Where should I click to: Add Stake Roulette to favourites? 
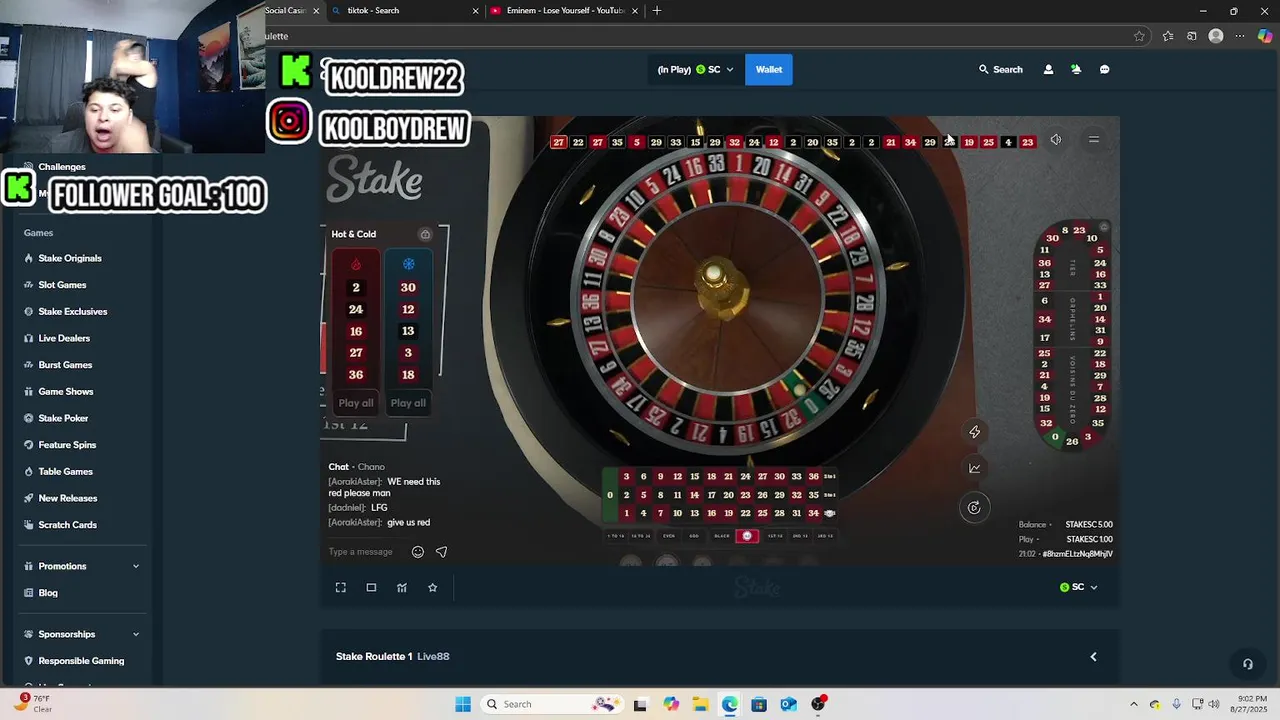tap(433, 588)
